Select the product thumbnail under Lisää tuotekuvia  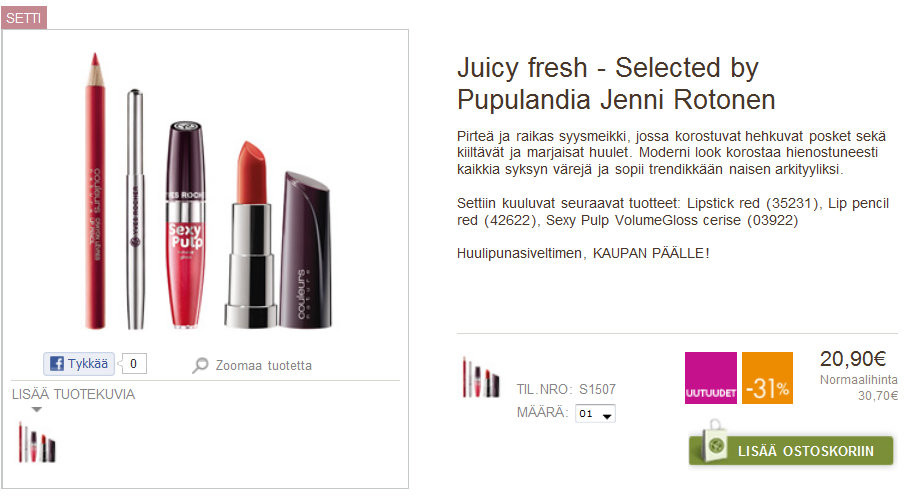37,442
